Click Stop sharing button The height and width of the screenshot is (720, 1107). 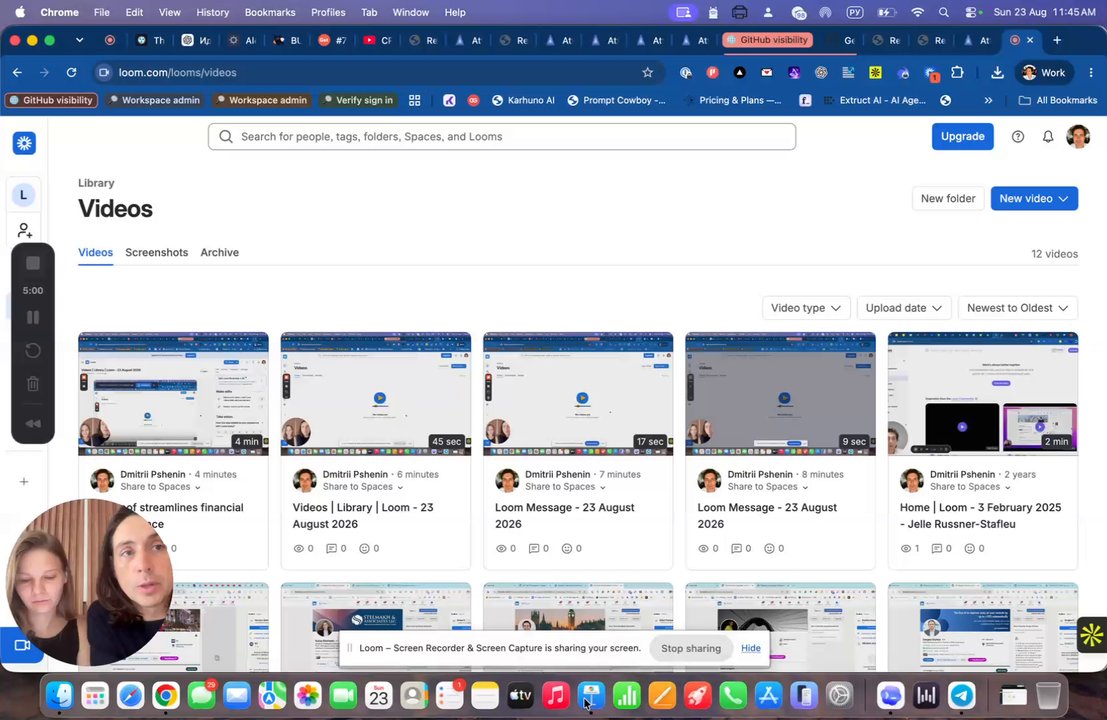(690, 648)
